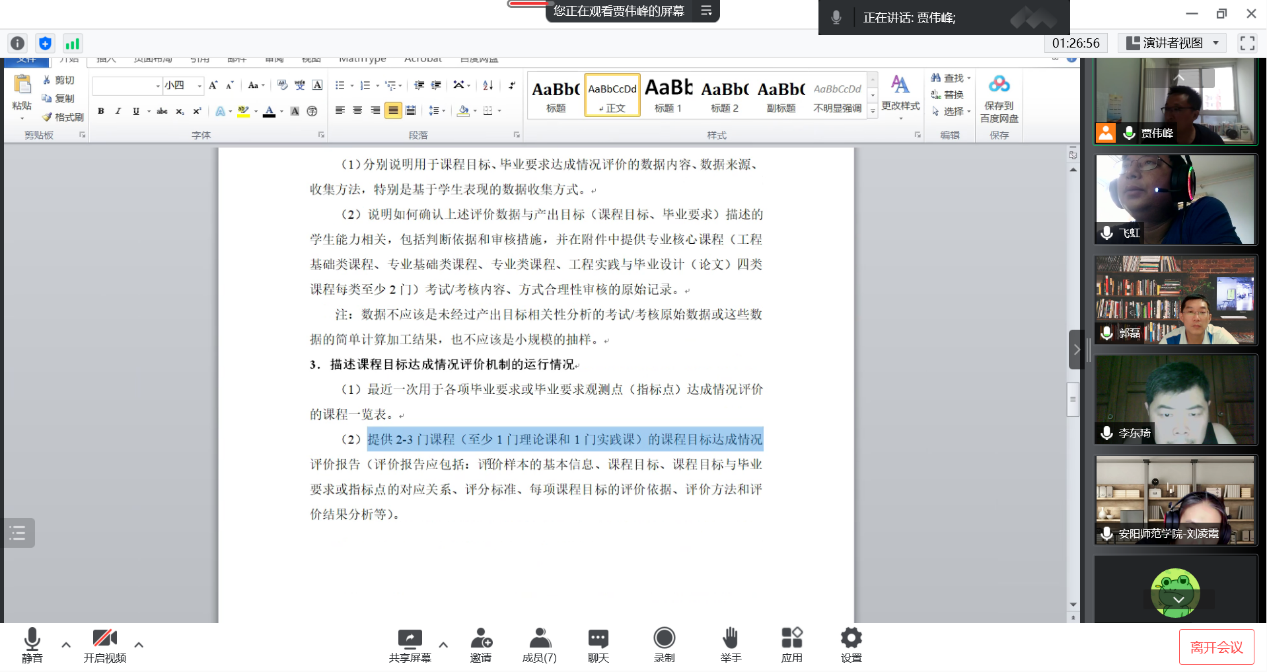Open the font name combo box
The width and height of the screenshot is (1267, 672).
pos(127,86)
